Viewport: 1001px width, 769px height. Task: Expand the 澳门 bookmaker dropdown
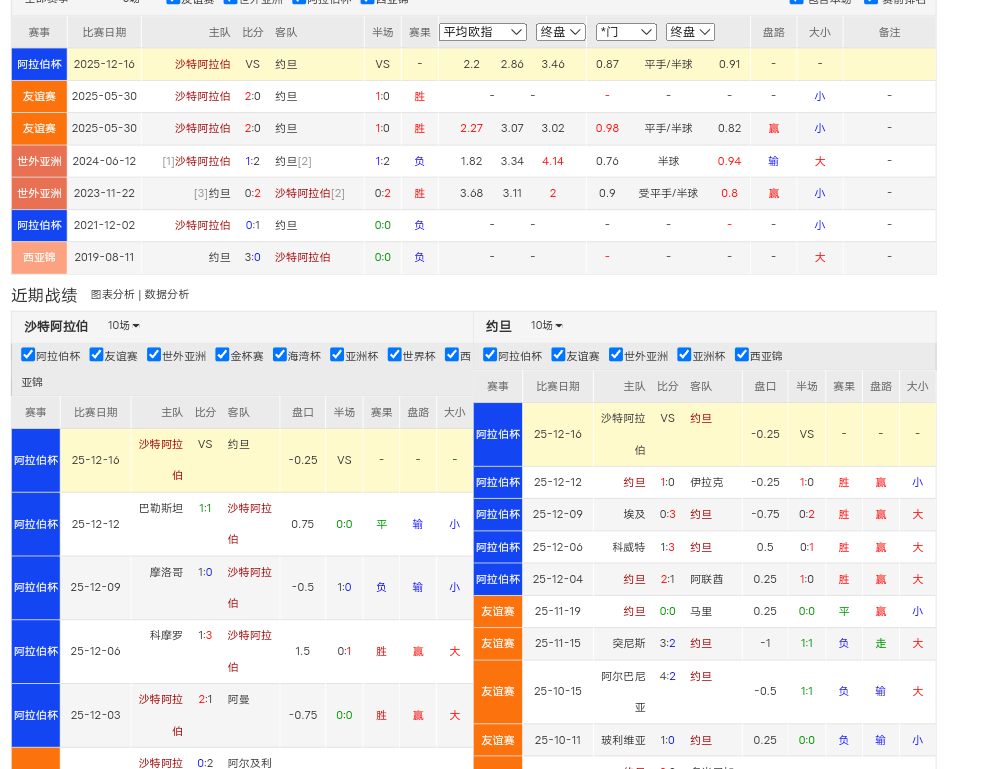[626, 32]
